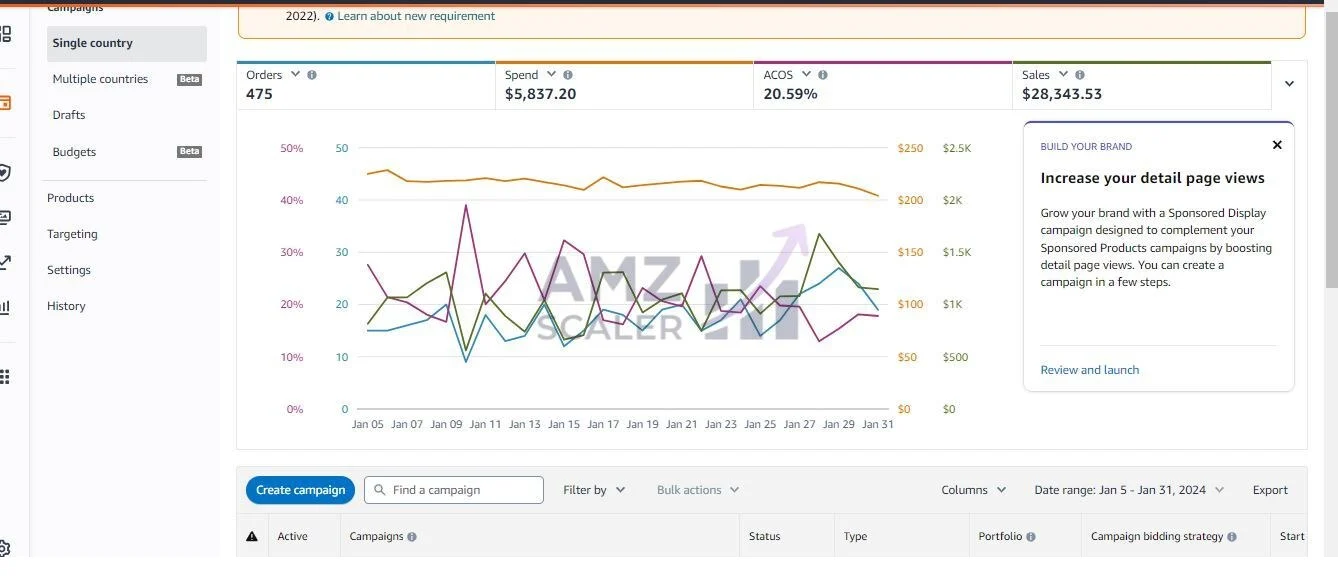Open info tooltip next to Sales metric

click(1080, 75)
